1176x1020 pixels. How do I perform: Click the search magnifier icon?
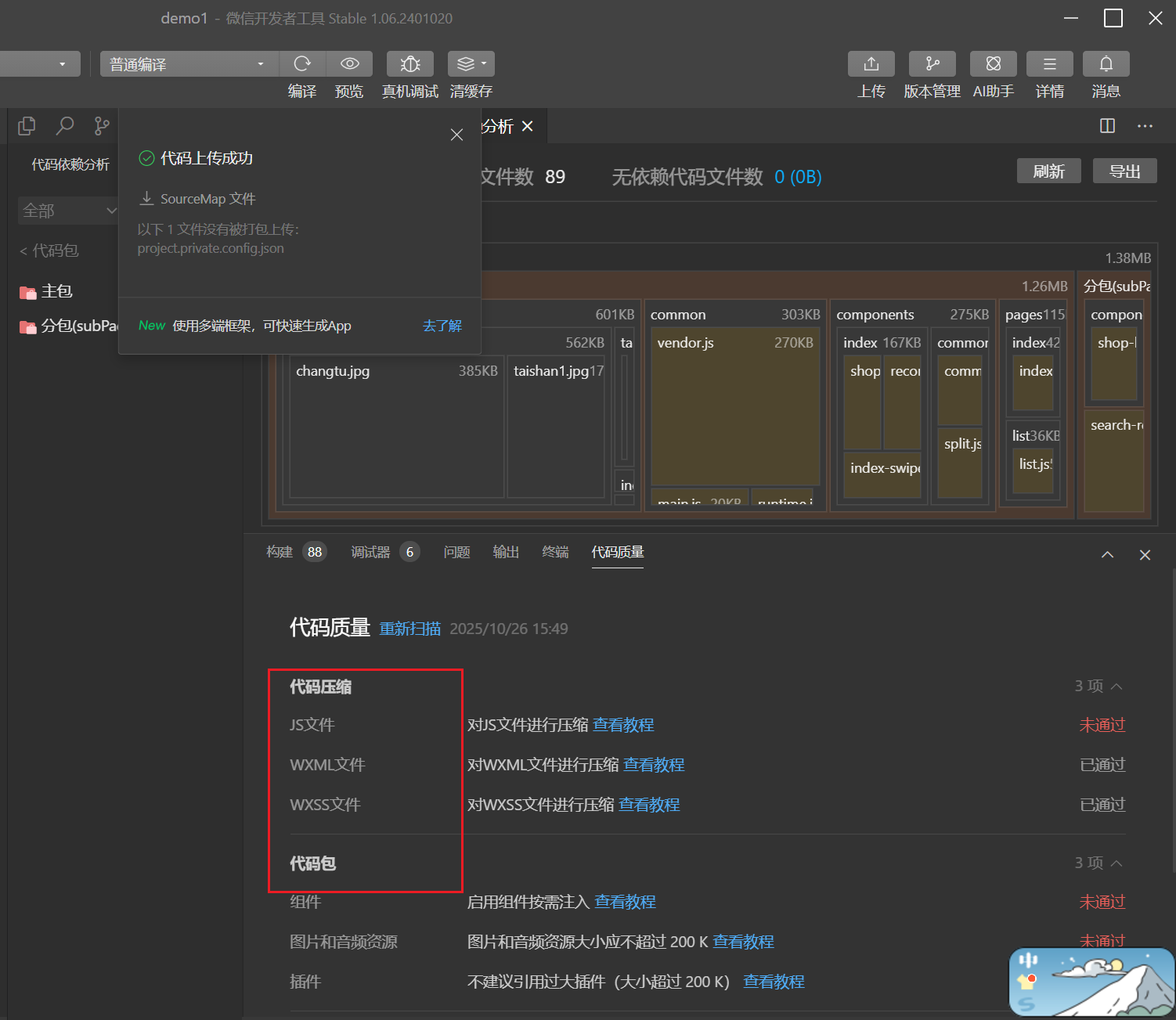[x=65, y=125]
